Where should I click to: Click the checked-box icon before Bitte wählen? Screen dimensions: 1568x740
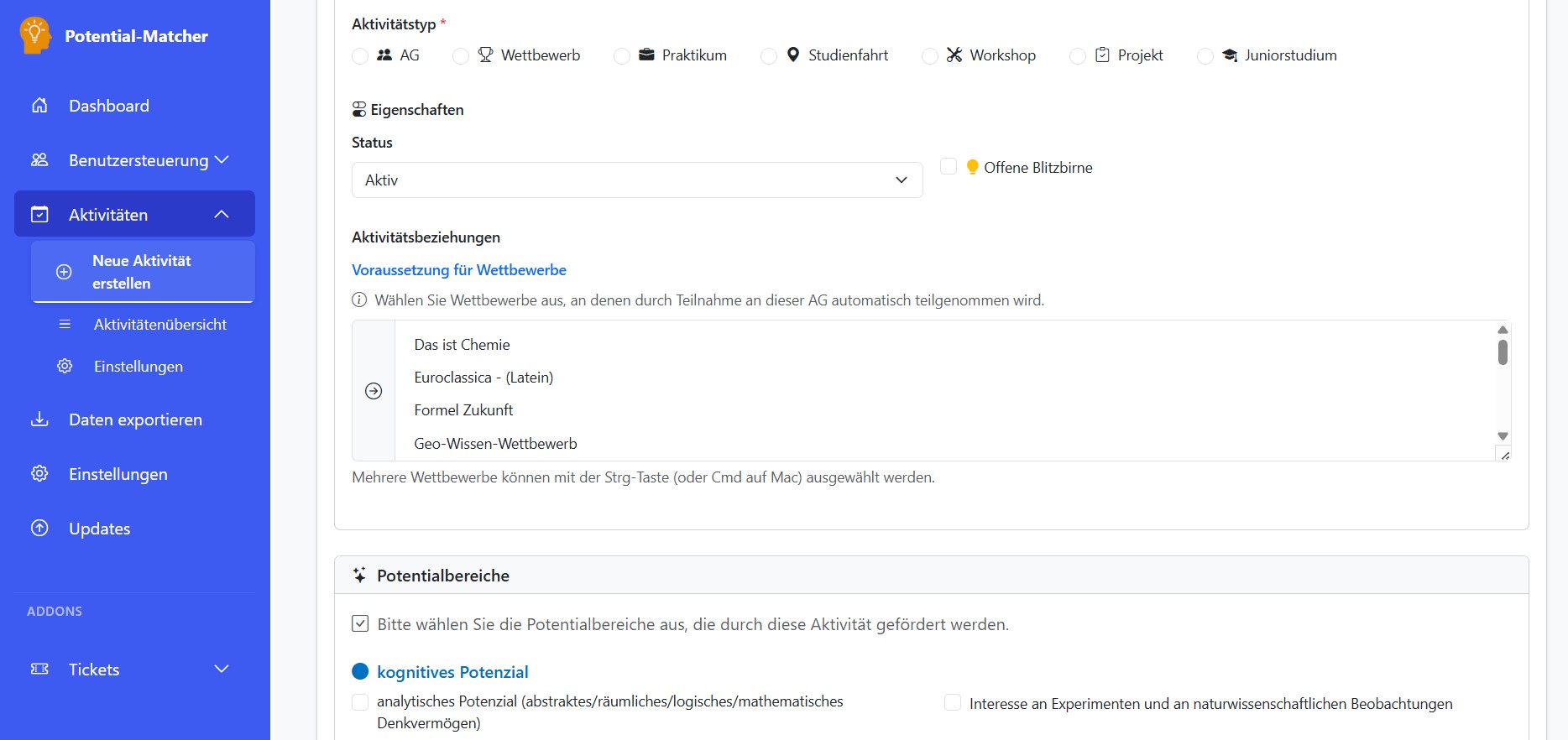(x=360, y=623)
